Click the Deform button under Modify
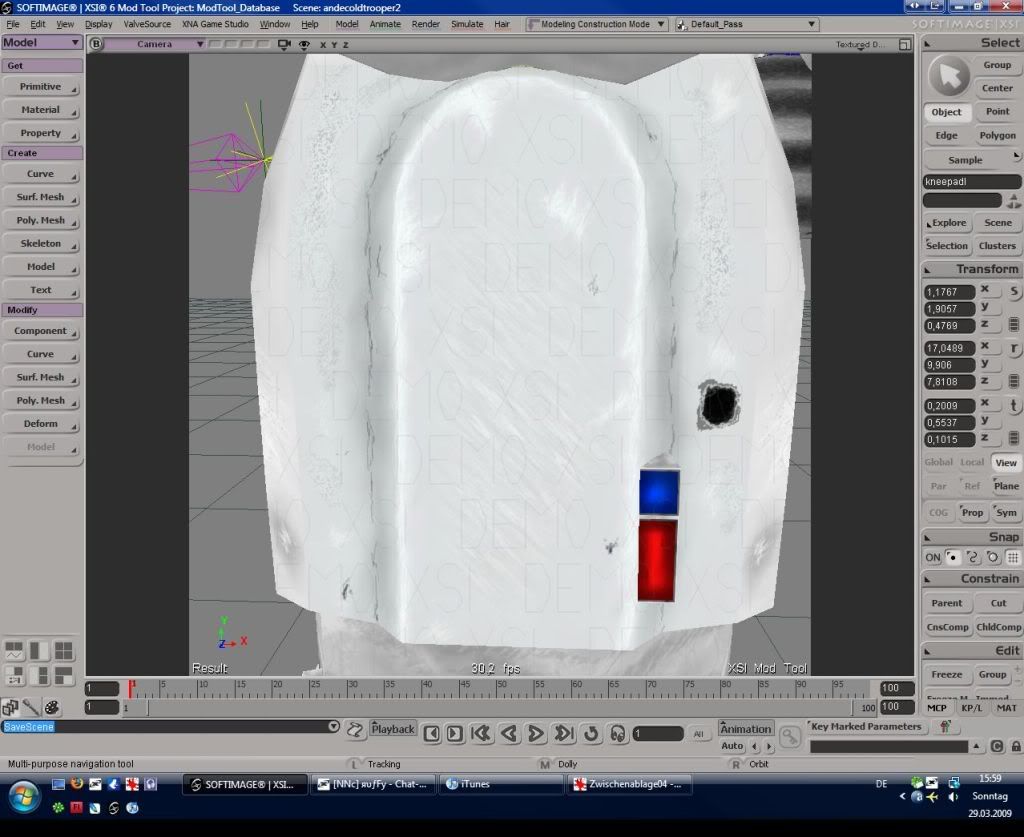This screenshot has width=1024, height=837. (41, 424)
